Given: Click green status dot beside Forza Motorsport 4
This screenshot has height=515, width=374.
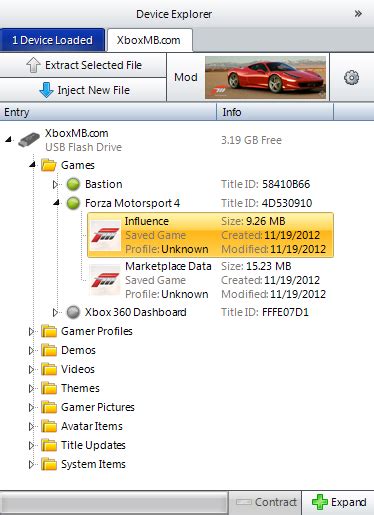Looking at the screenshot, I should pyautogui.click(x=73, y=203).
